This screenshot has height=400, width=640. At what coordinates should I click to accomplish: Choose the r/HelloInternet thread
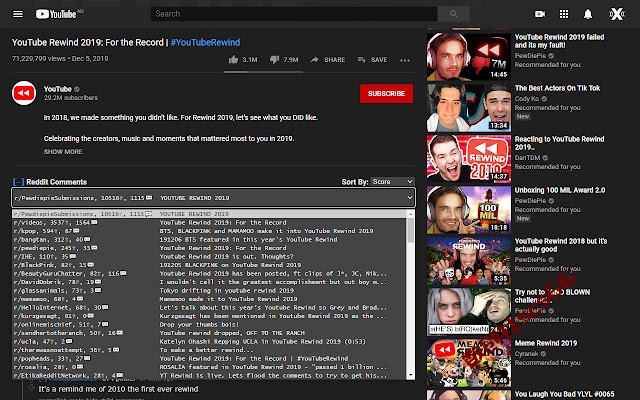[x=209, y=307]
